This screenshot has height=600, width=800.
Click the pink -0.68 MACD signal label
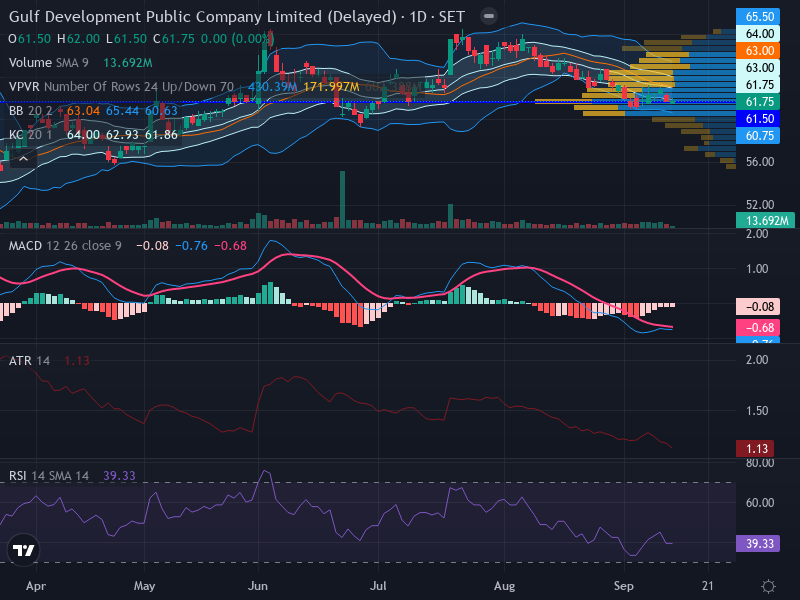pos(758,328)
